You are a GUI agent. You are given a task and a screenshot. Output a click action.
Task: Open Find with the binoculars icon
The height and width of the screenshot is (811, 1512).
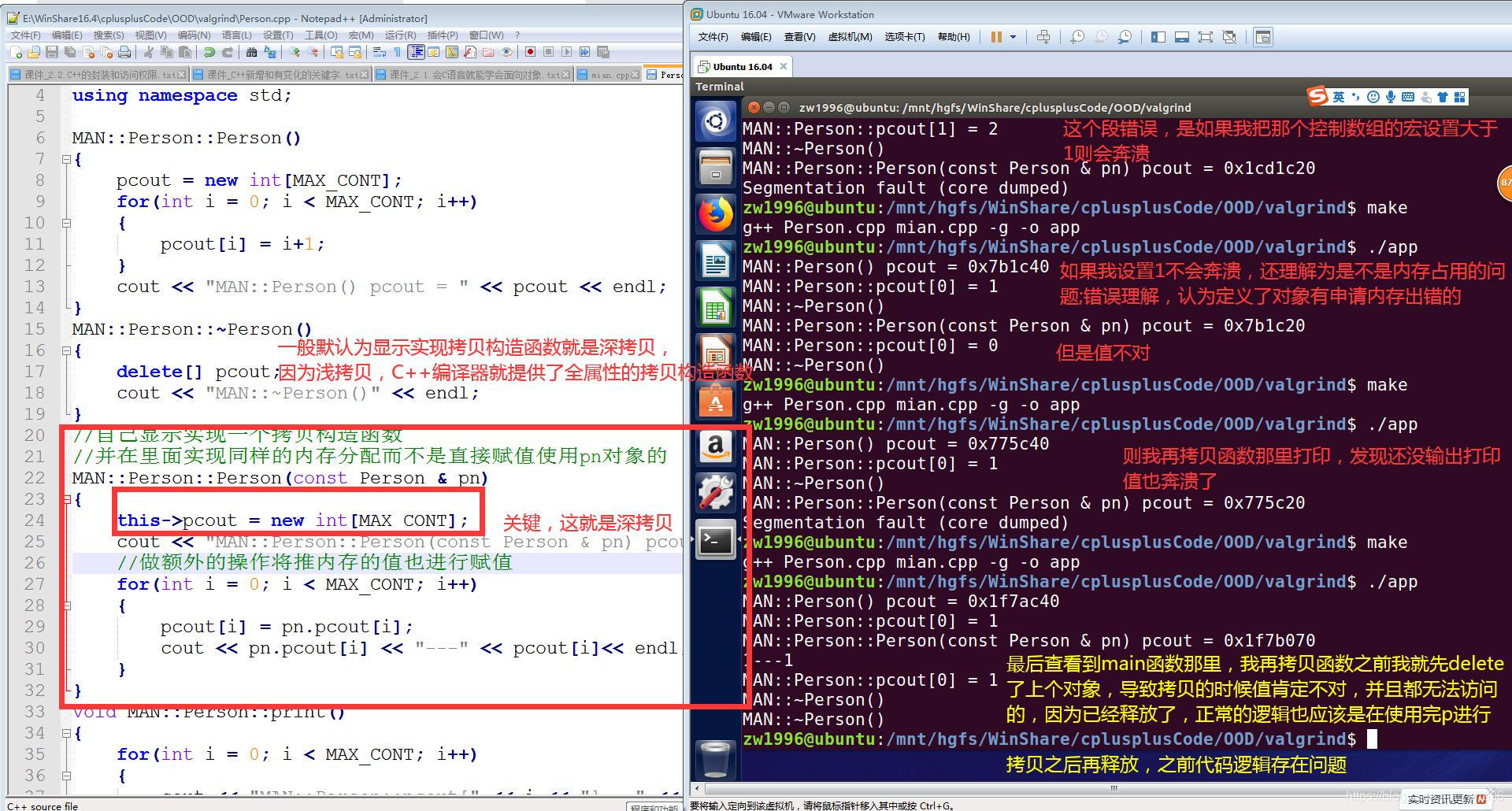(251, 52)
